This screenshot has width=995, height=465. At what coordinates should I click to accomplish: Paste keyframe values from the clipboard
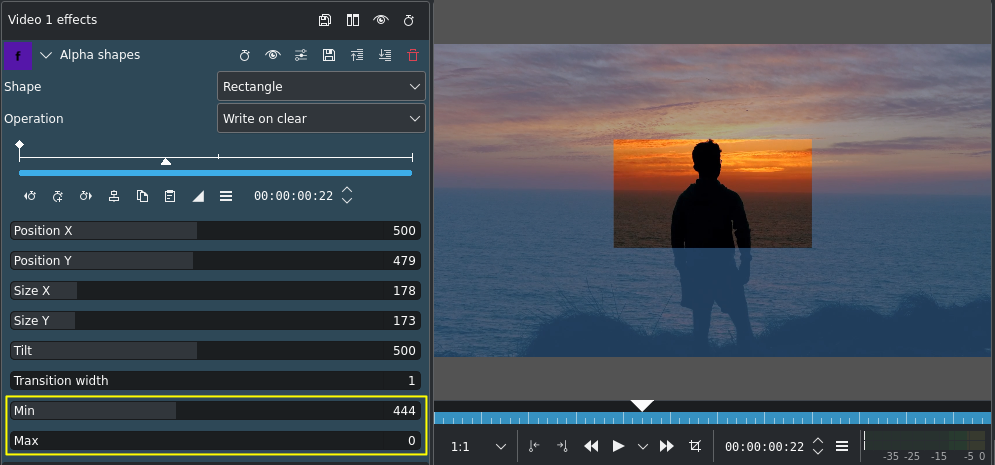point(170,196)
